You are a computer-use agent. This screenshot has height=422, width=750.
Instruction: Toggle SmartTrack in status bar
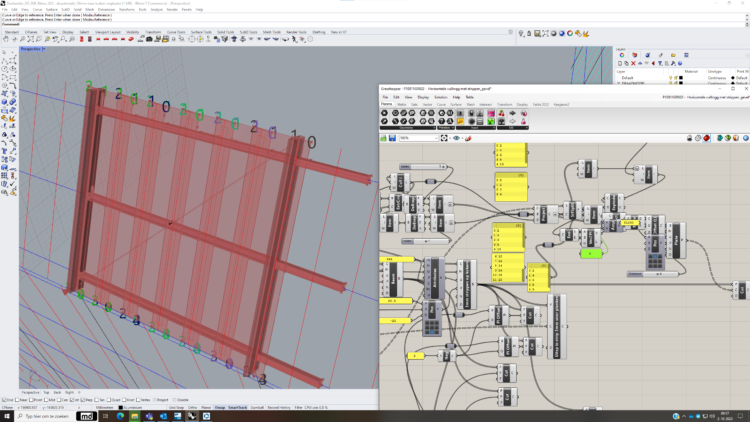click(237, 407)
